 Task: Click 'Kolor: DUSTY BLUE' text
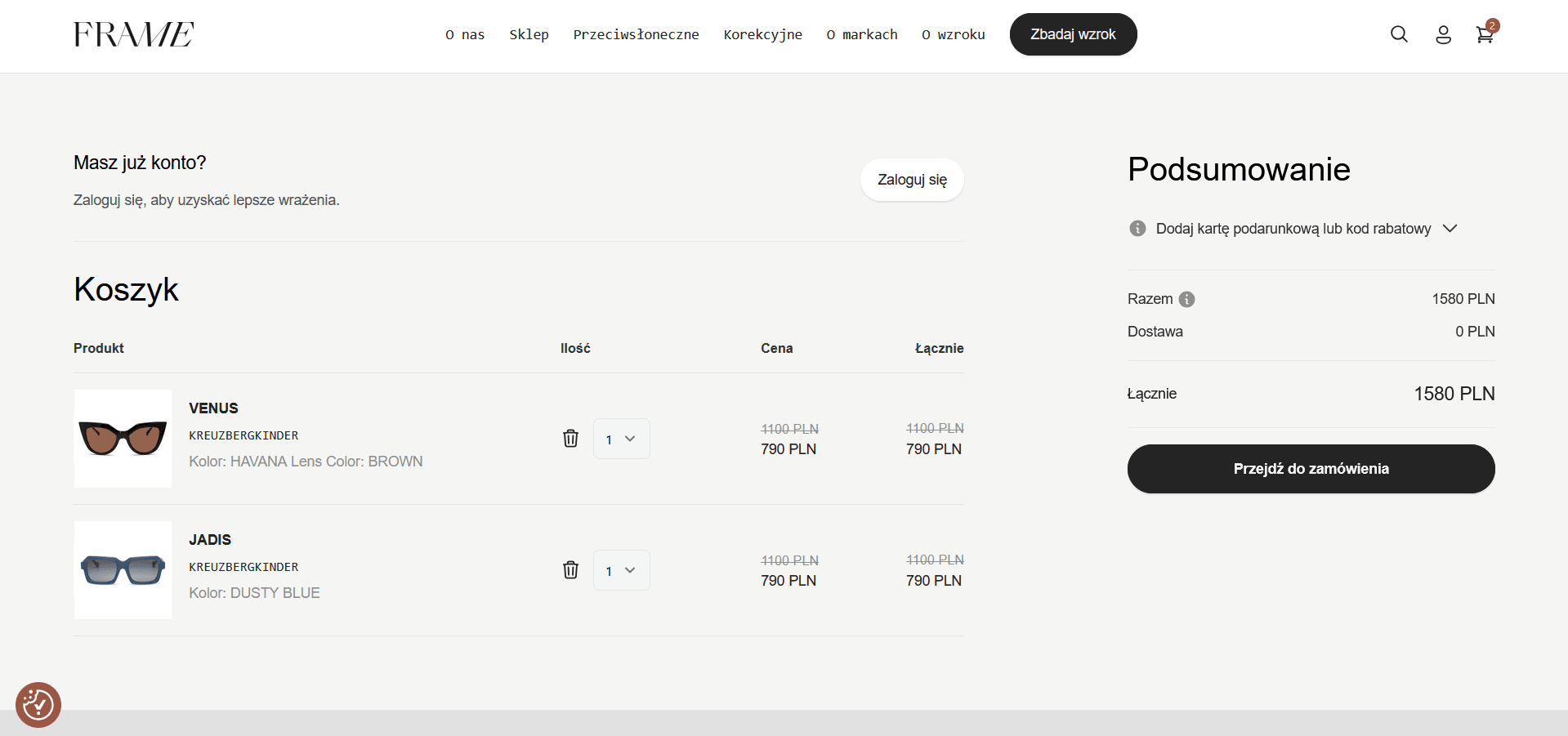254,593
